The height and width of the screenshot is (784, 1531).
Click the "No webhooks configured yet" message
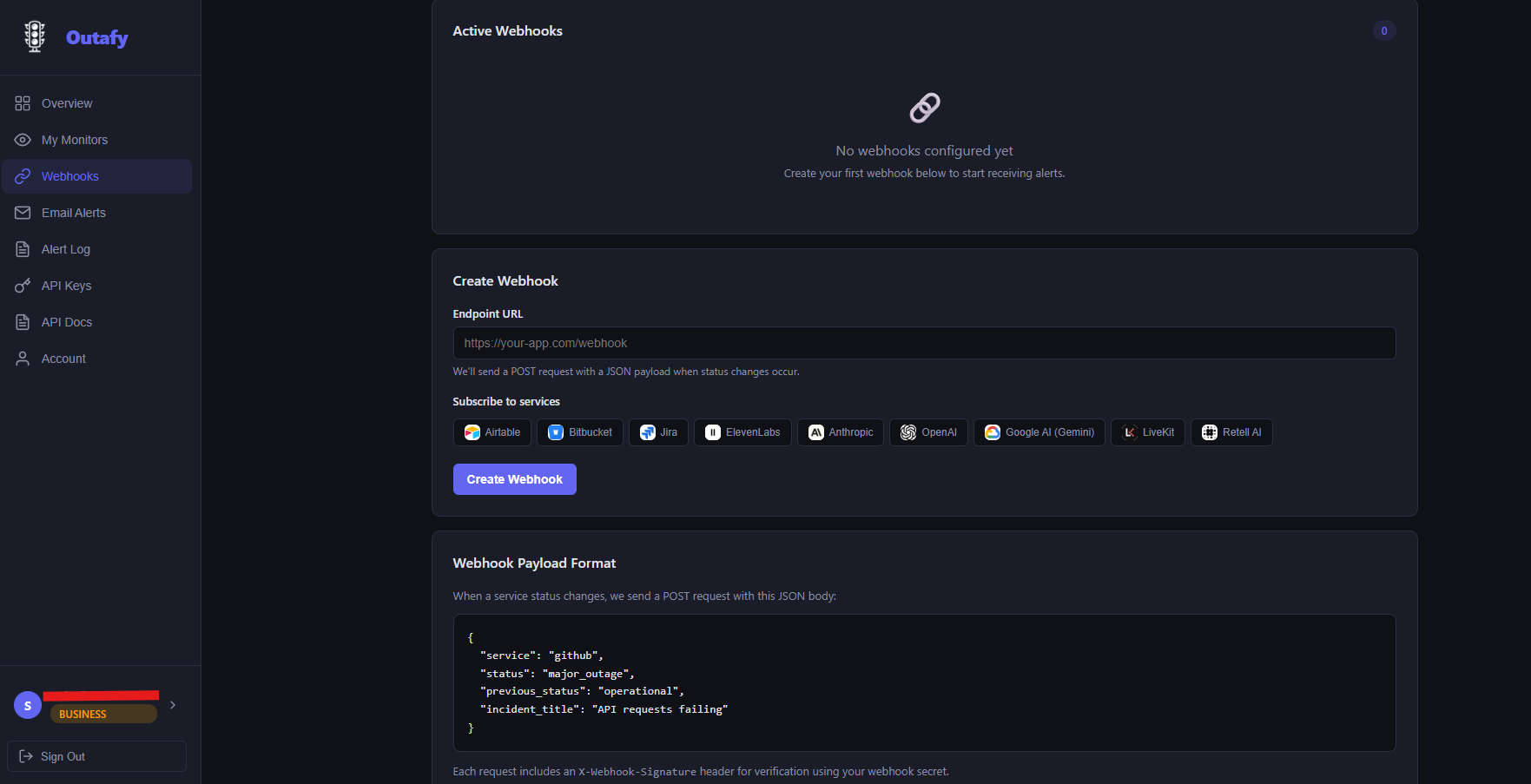pos(924,151)
